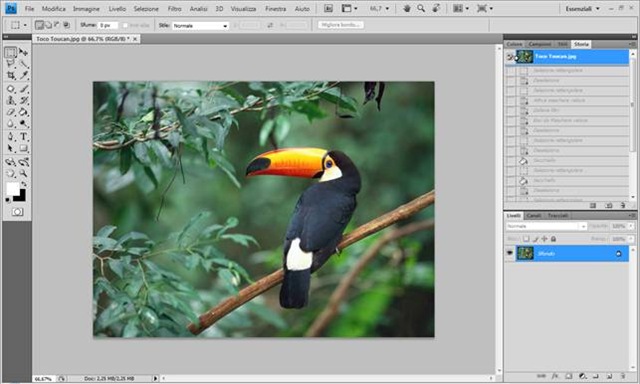Select the Rectangular Marquee tool in the toolbox

(11, 52)
